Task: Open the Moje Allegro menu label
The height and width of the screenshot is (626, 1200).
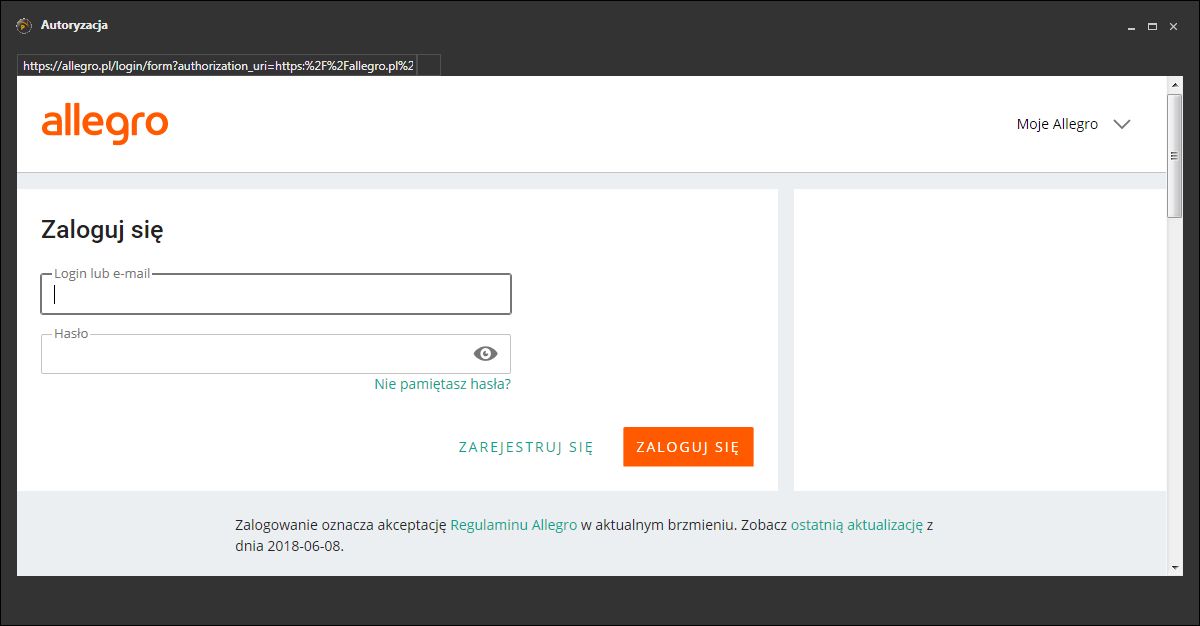Action: [x=1057, y=125]
